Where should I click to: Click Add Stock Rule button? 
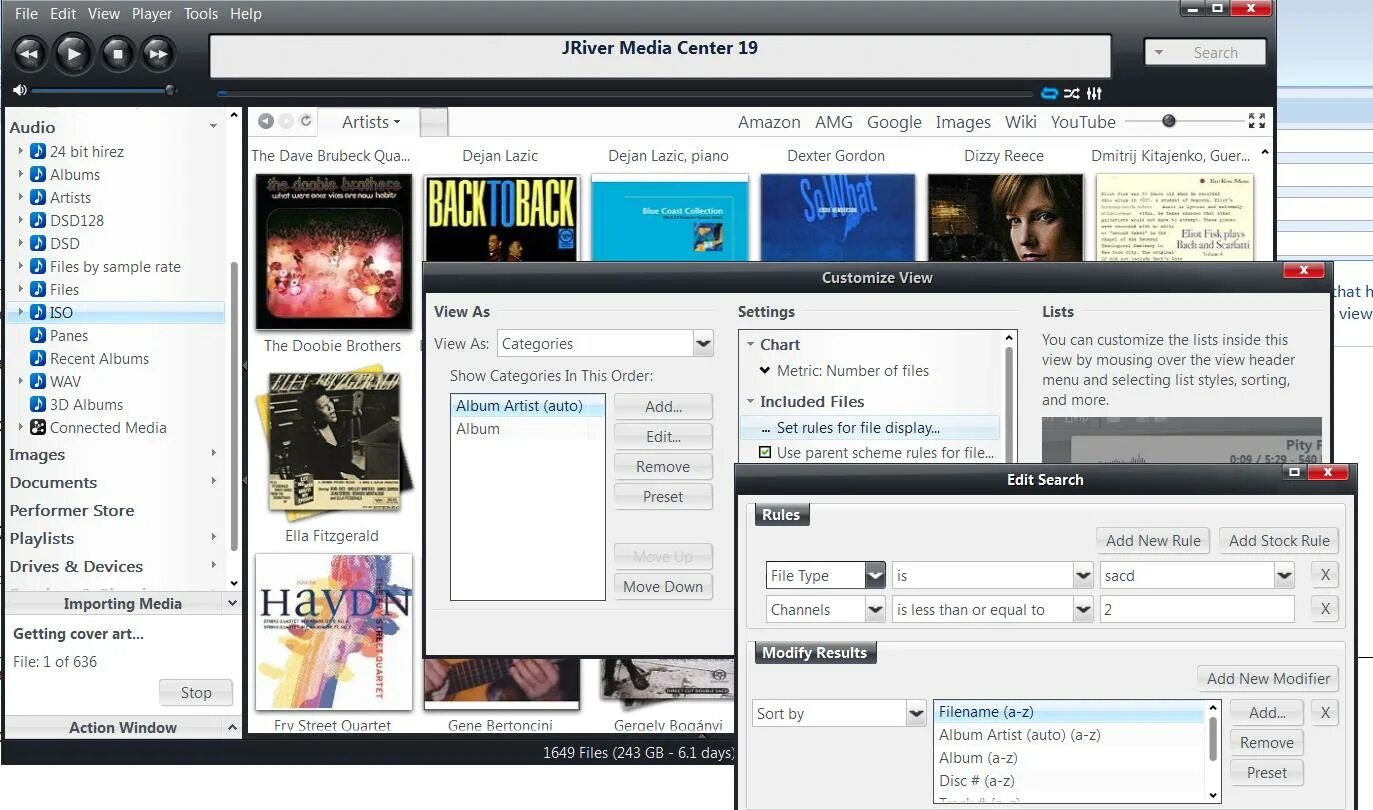[1279, 540]
